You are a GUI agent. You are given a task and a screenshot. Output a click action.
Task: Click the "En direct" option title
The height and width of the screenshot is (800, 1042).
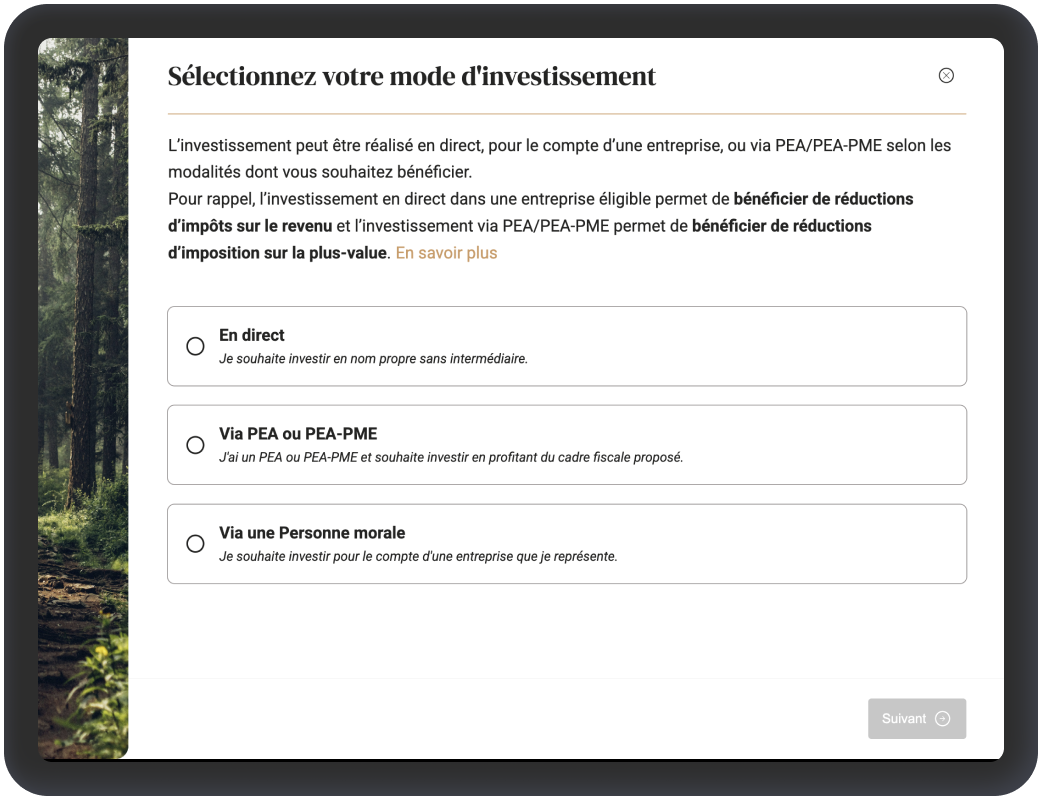pyautogui.click(x=252, y=335)
